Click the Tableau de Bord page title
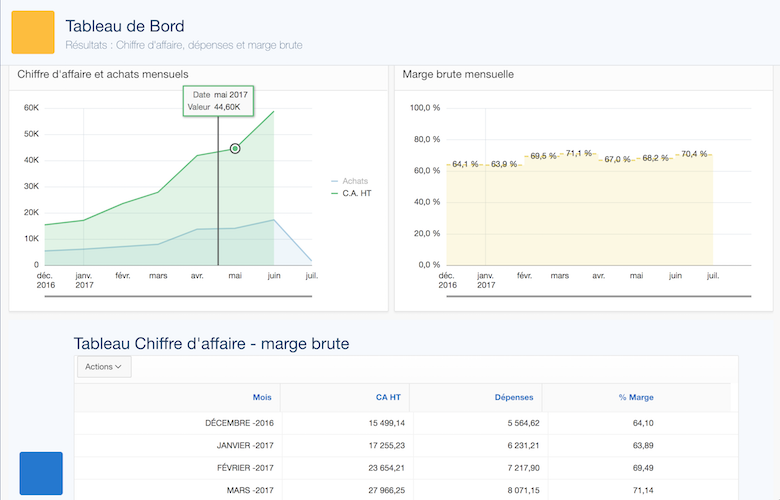The image size is (780, 500). (124, 25)
